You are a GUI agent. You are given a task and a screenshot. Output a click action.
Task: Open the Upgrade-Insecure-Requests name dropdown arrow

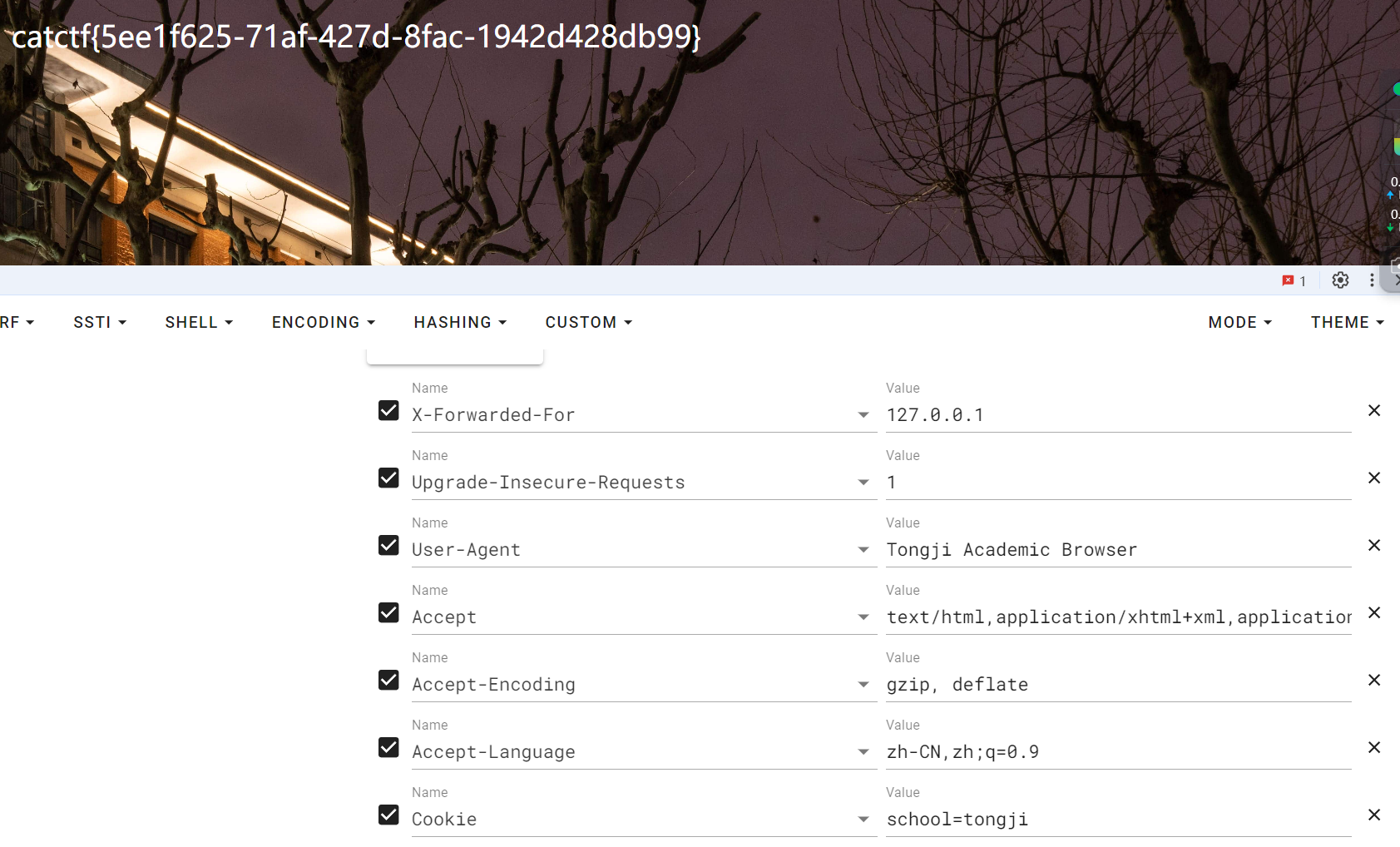point(863,483)
